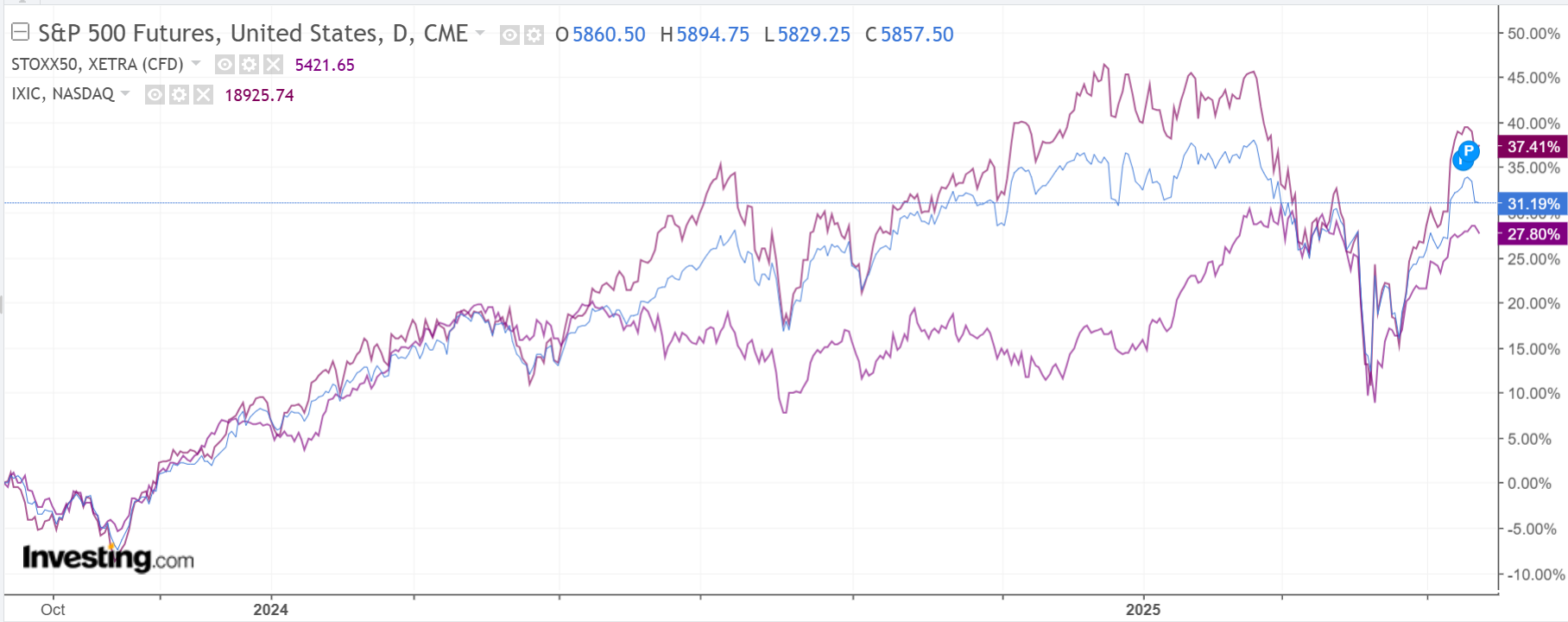Click the blue P marker on chart

point(1467,153)
